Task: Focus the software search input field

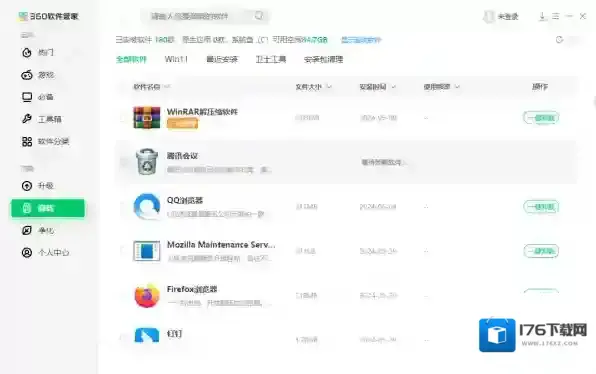Action: (204, 16)
